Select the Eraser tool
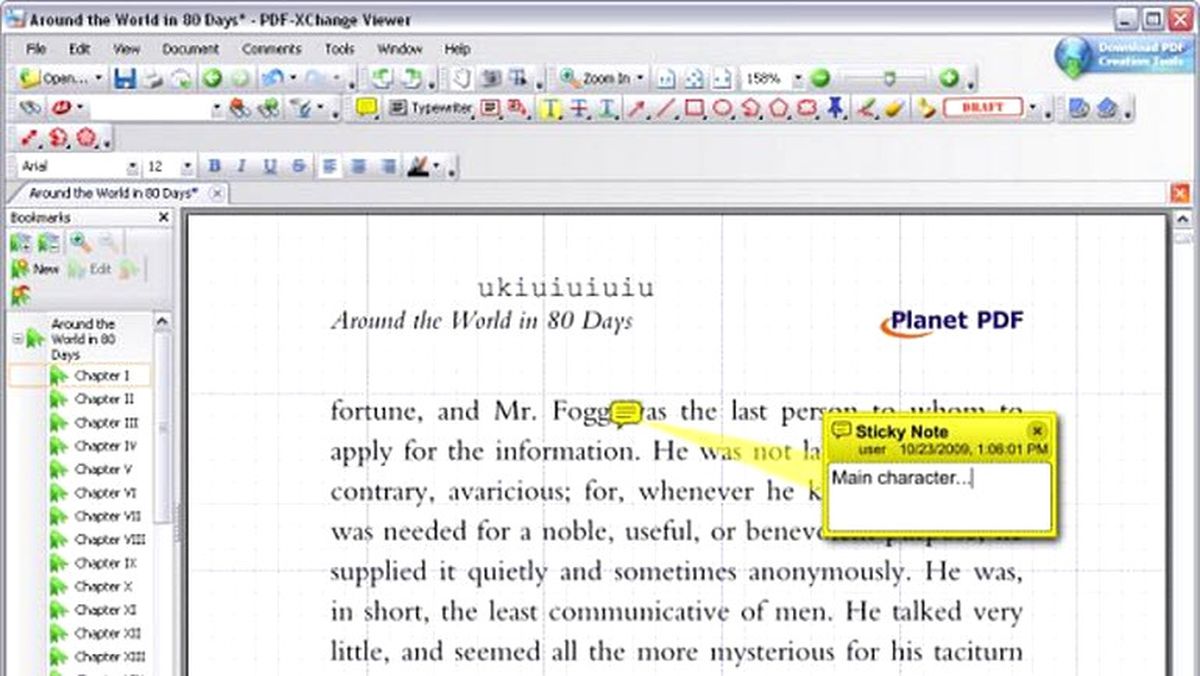1200x676 pixels. click(x=894, y=107)
